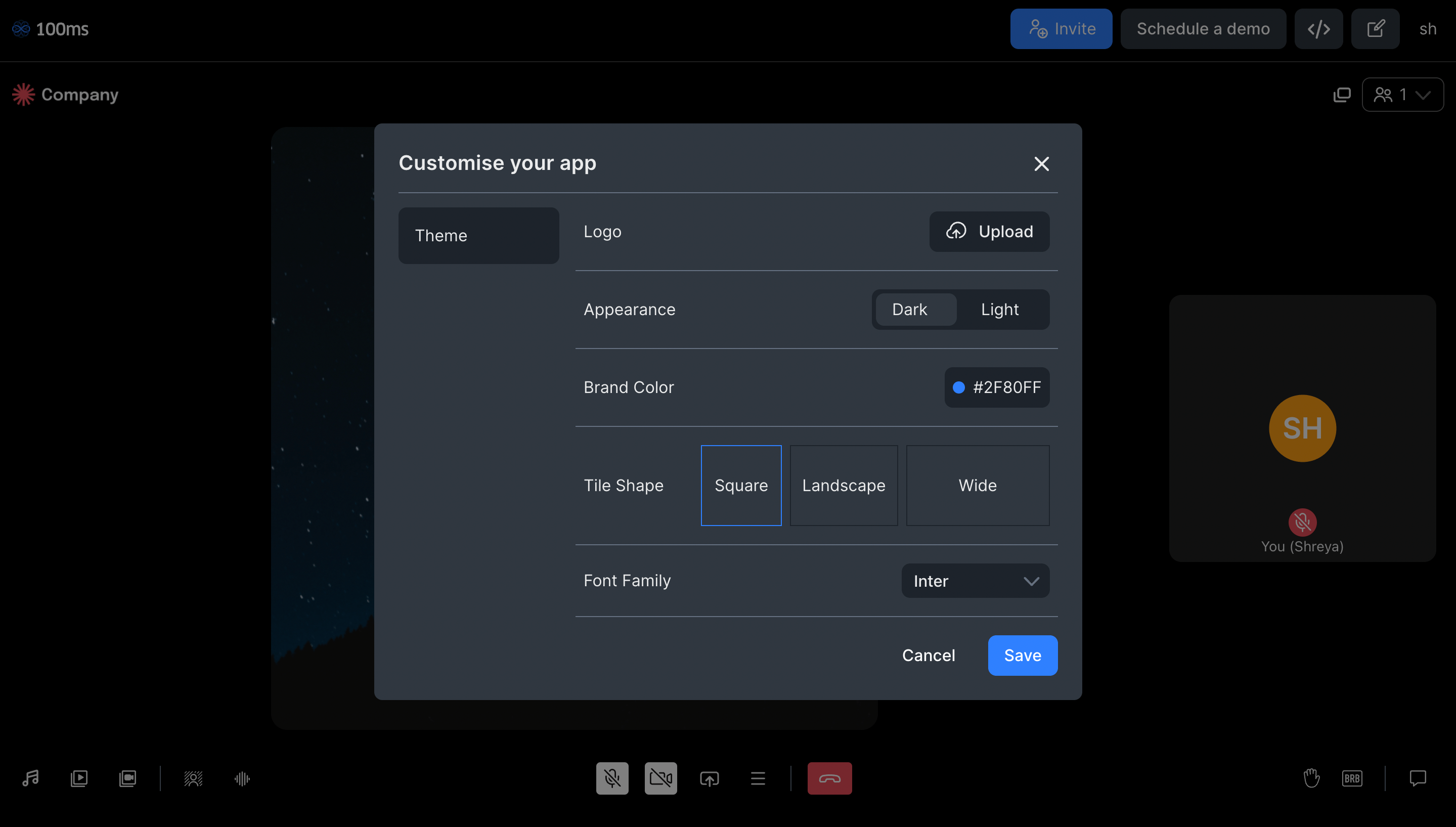This screenshot has height=827, width=1456.
Task: Start recording or streaming icon
Action: tap(128, 777)
